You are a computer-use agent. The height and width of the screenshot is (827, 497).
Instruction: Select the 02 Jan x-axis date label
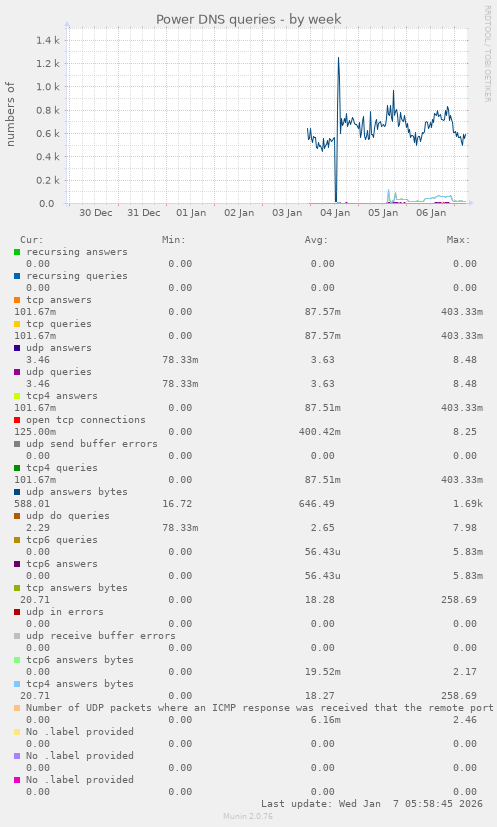(239, 213)
